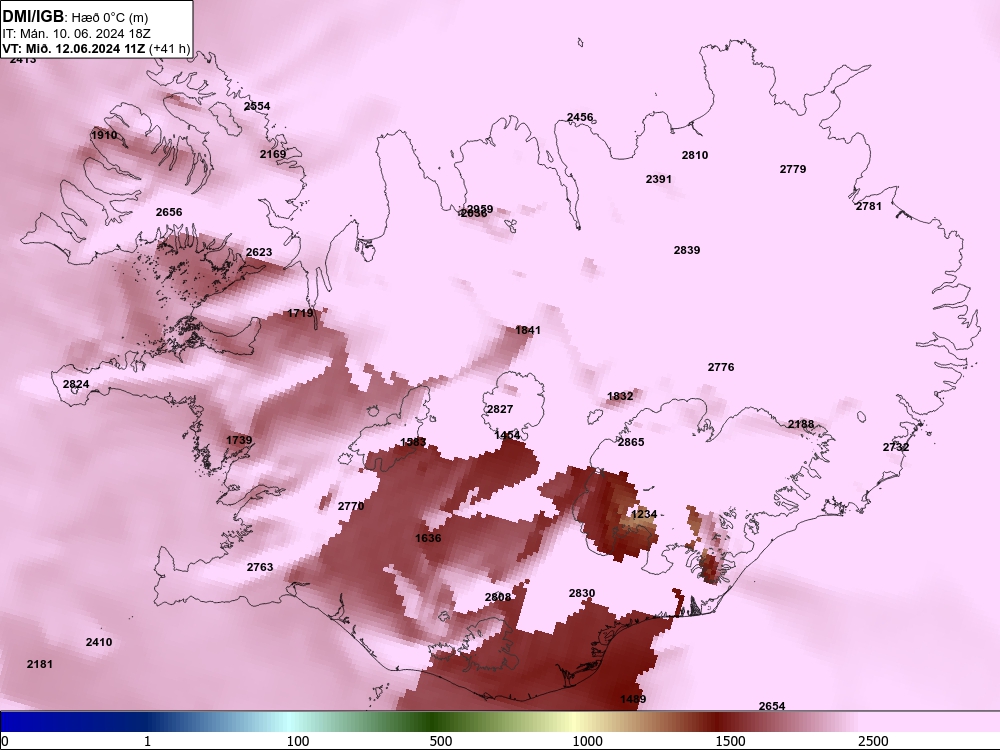Select the 2554 height value
This screenshot has width=1000, height=750.
pyautogui.click(x=257, y=106)
